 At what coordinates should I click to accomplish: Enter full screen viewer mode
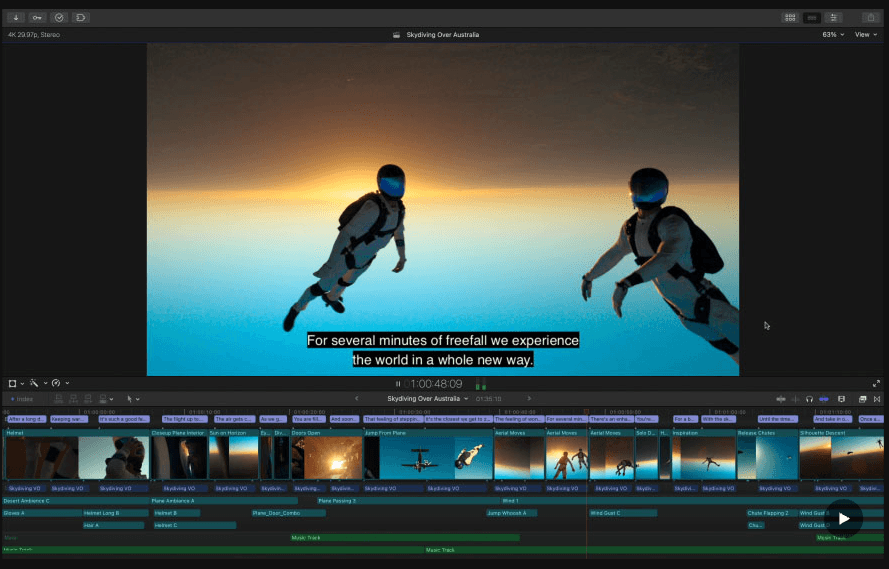(877, 383)
